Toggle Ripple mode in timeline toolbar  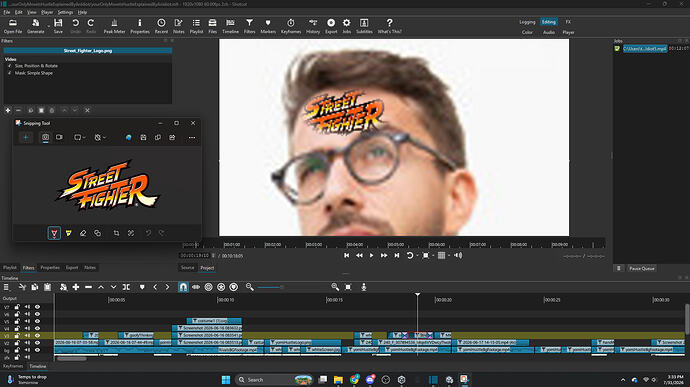pyautogui.click(x=209, y=287)
